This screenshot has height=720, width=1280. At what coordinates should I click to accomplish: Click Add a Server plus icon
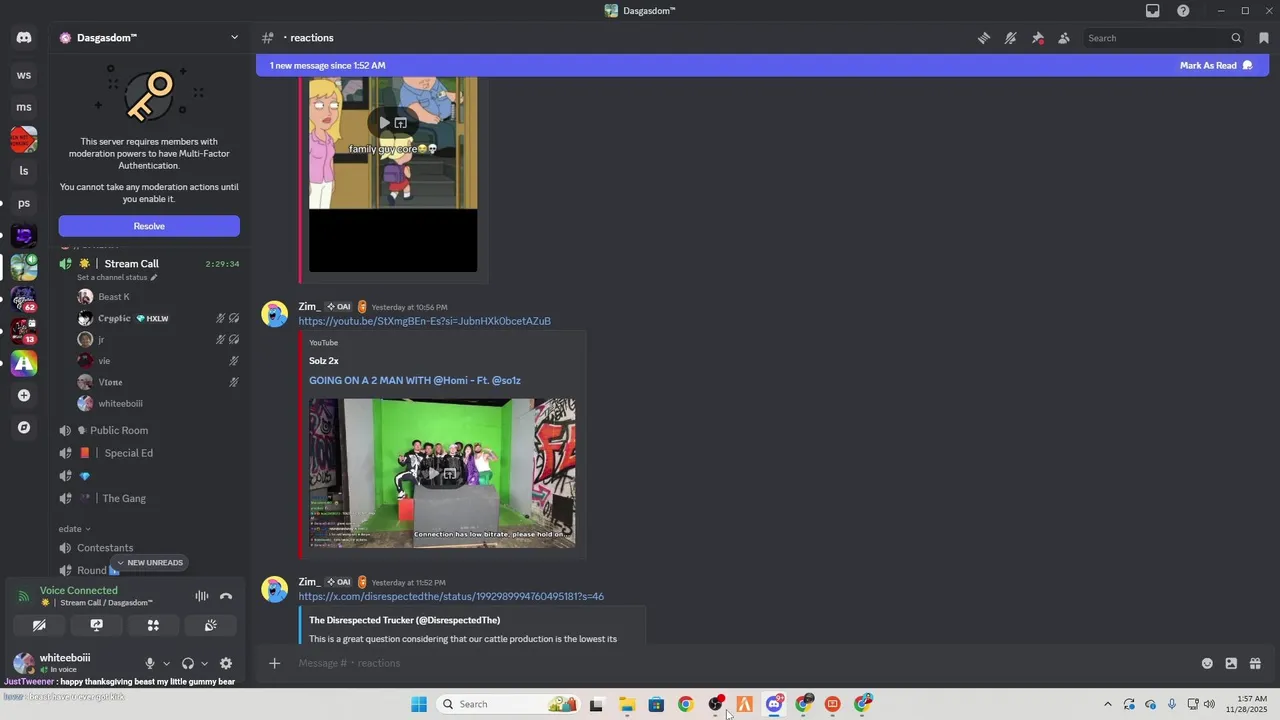(x=24, y=395)
